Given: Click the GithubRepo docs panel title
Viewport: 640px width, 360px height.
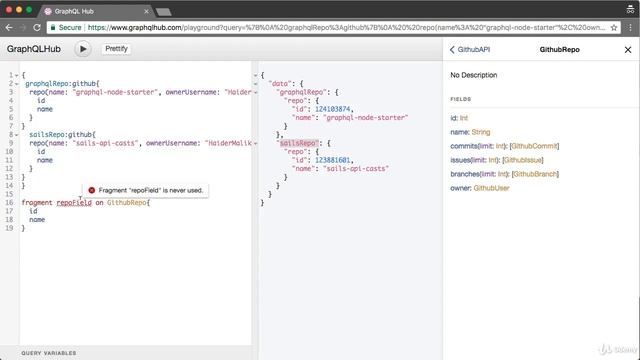Looking at the screenshot, I should point(560,49).
